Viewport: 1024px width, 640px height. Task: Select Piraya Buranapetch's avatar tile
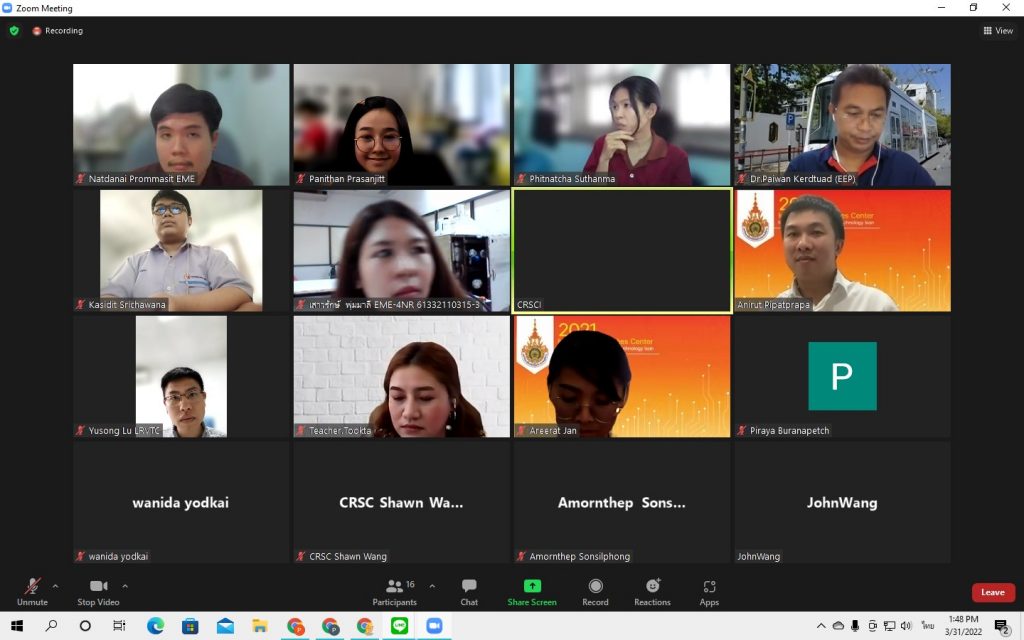coord(842,376)
